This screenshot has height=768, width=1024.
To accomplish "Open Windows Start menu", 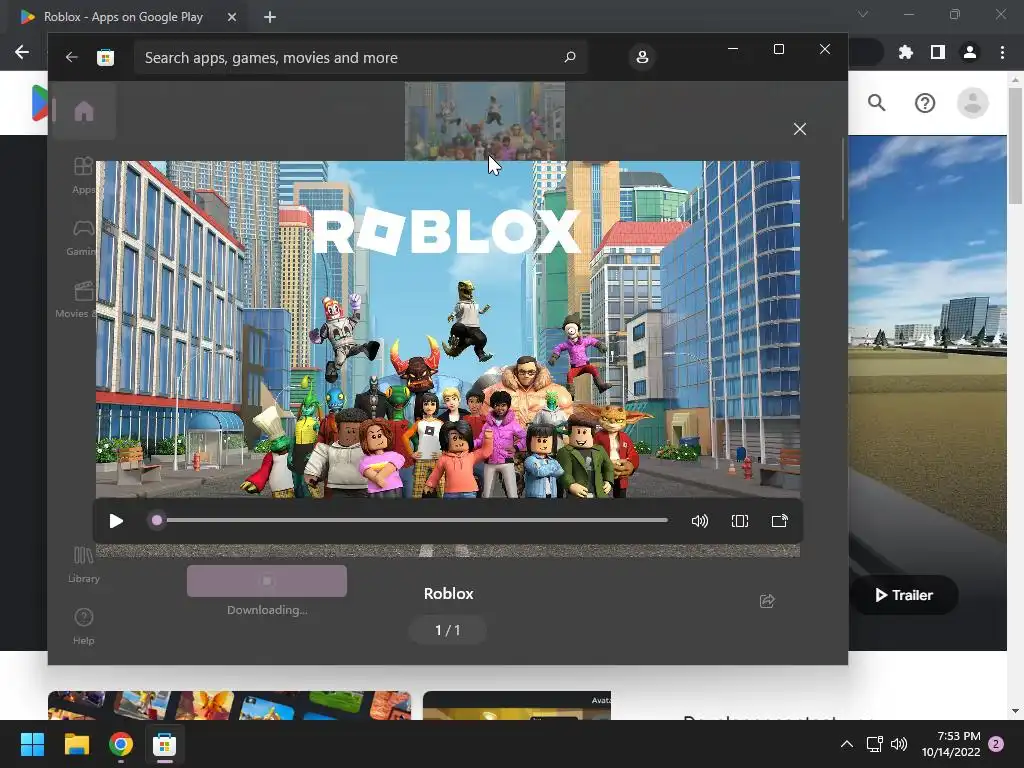I will (x=32, y=744).
